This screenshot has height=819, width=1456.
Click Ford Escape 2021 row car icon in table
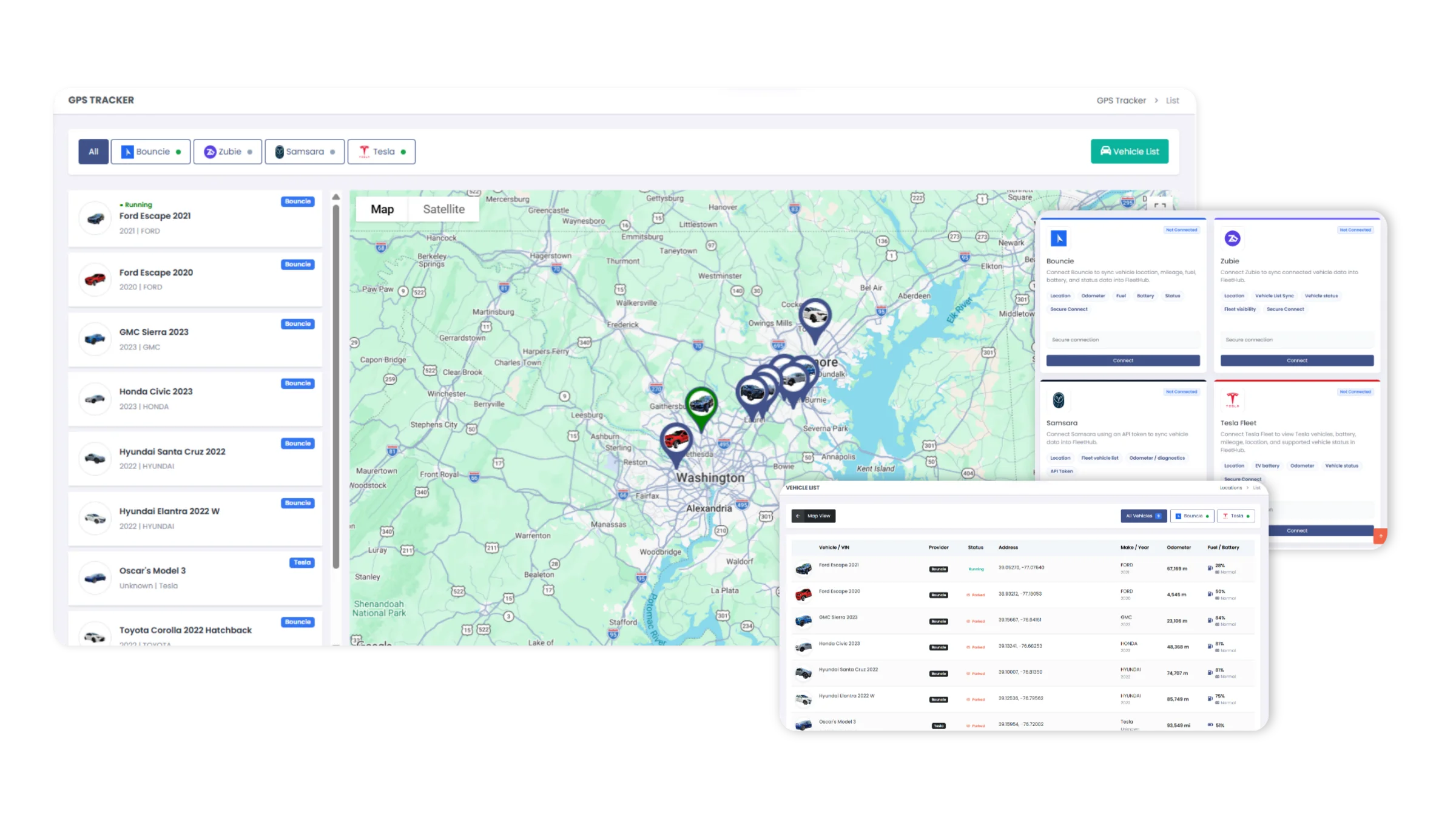pos(803,569)
